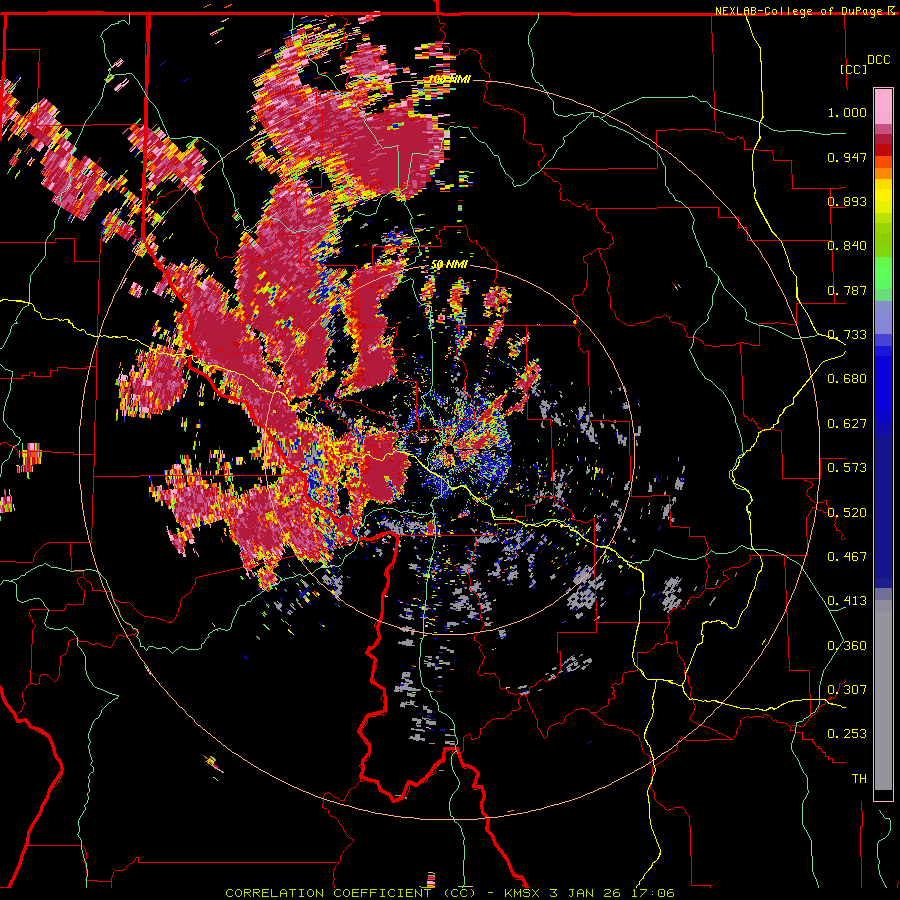Click the 0.947 legend value
Image resolution: width=900 pixels, height=900 pixels.
[x=847, y=157]
